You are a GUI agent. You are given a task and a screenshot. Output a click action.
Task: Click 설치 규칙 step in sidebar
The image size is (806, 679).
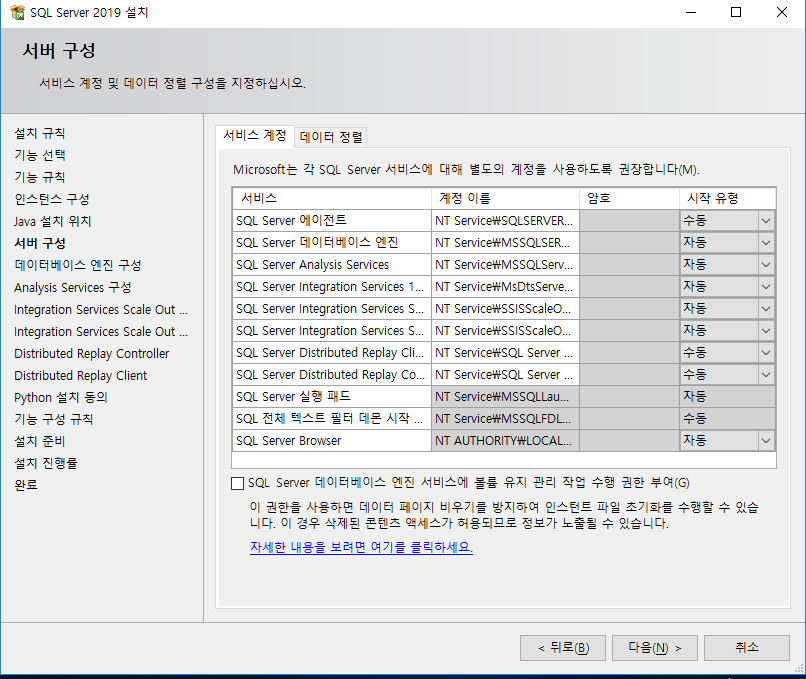[40, 134]
